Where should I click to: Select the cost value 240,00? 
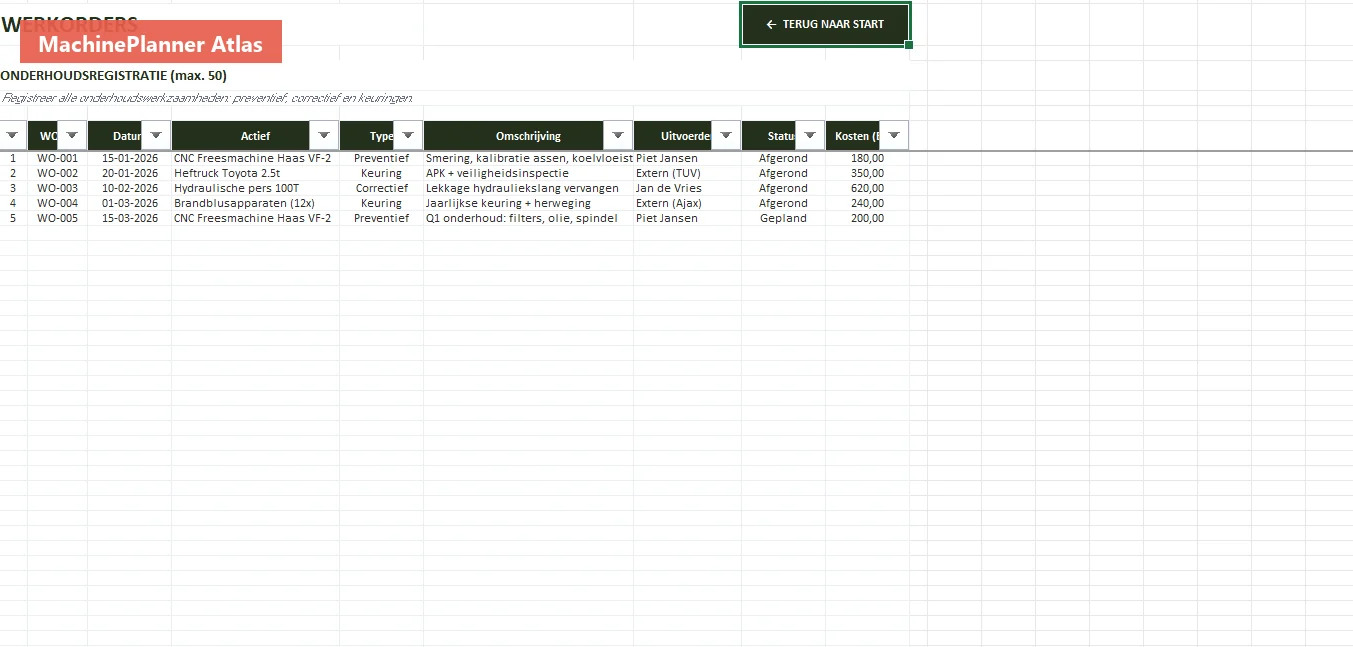point(867,203)
